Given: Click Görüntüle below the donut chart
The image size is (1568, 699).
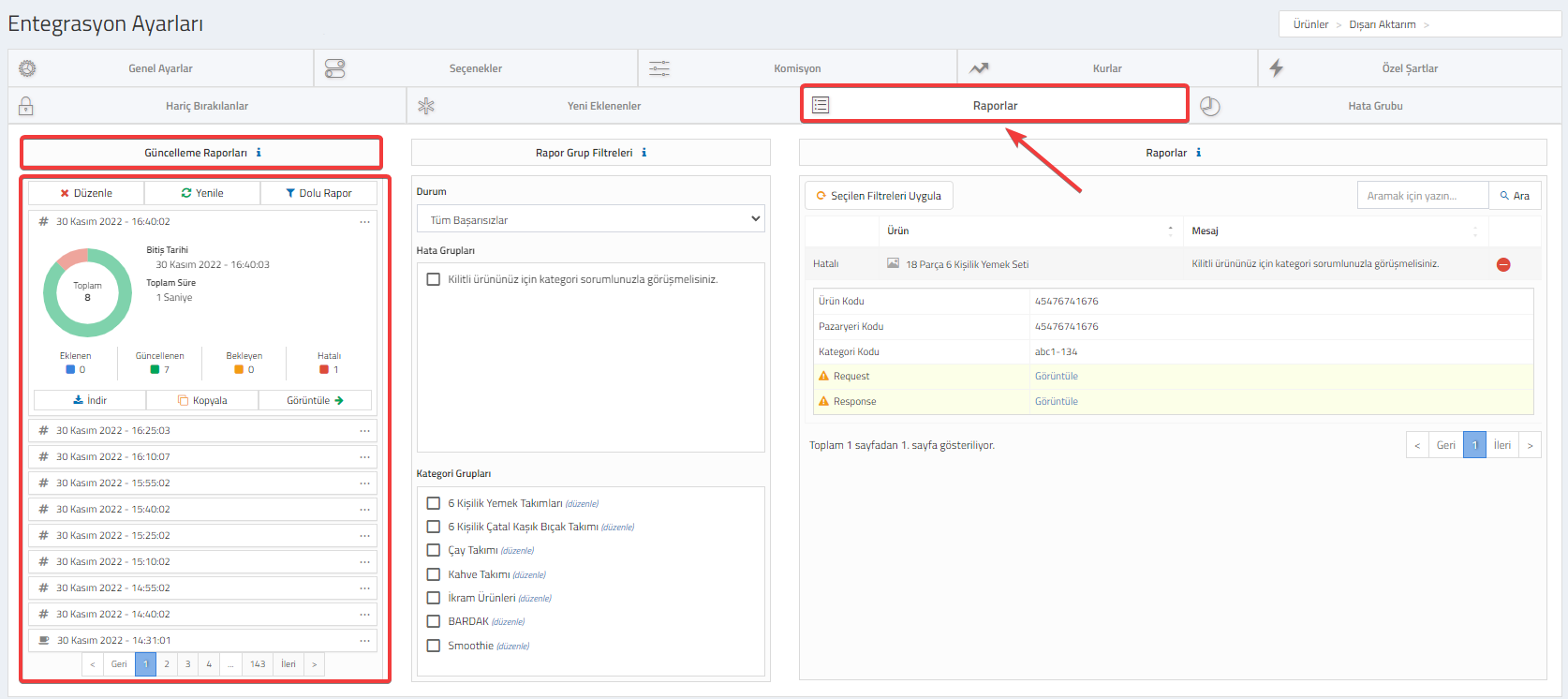Looking at the screenshot, I should 315,400.
